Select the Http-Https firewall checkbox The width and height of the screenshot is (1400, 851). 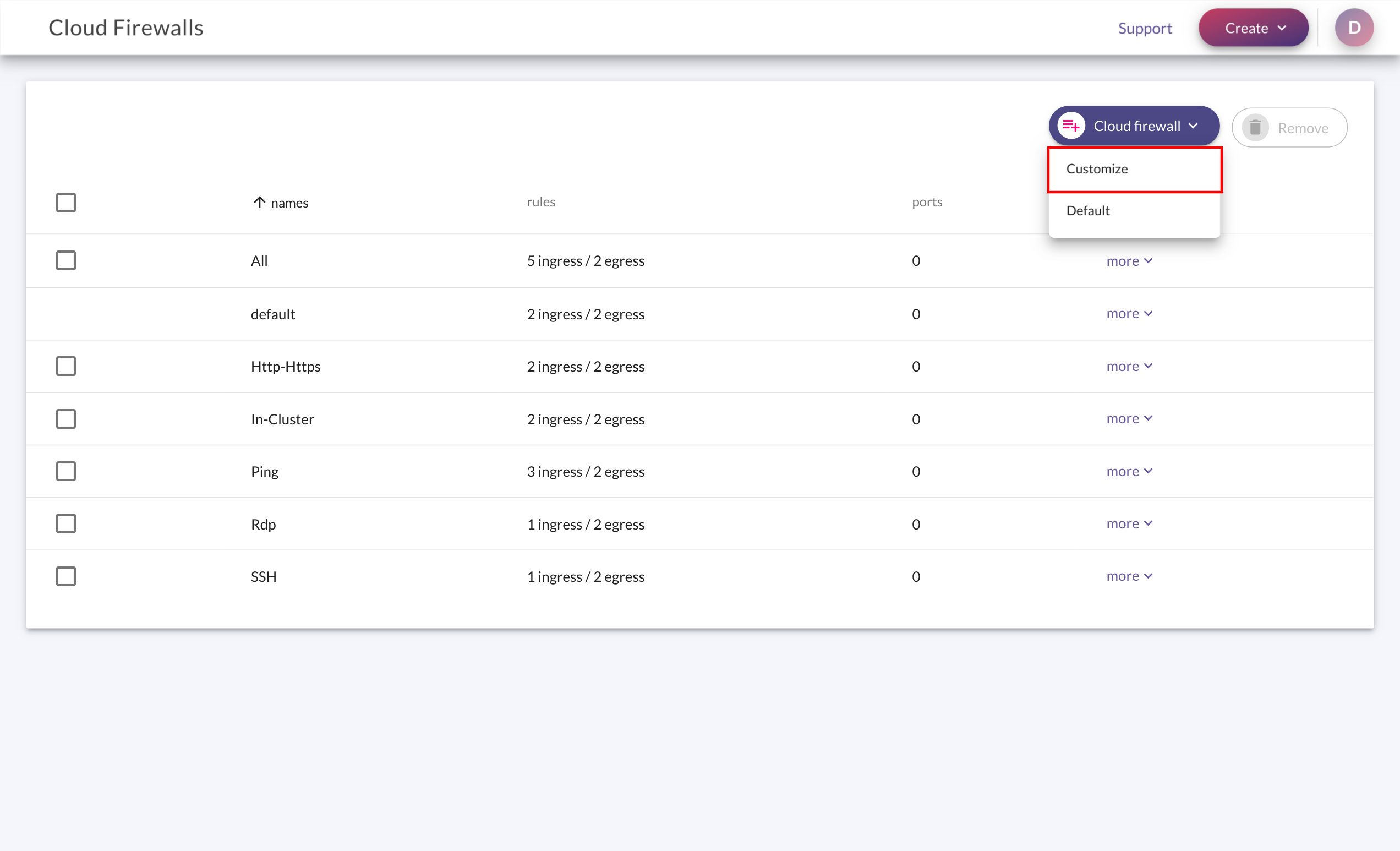[x=66, y=366]
